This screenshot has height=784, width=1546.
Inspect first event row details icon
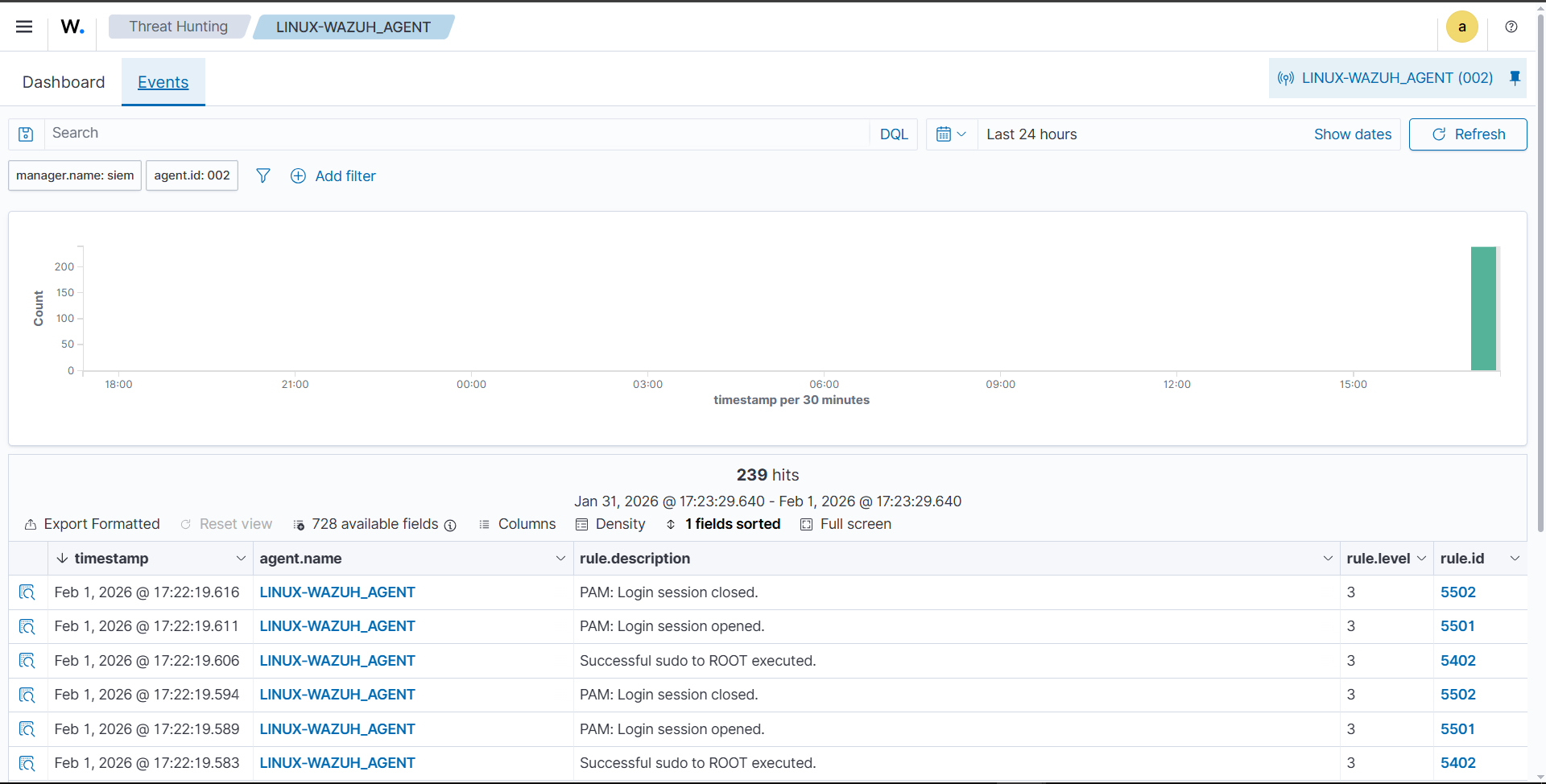tap(27, 592)
